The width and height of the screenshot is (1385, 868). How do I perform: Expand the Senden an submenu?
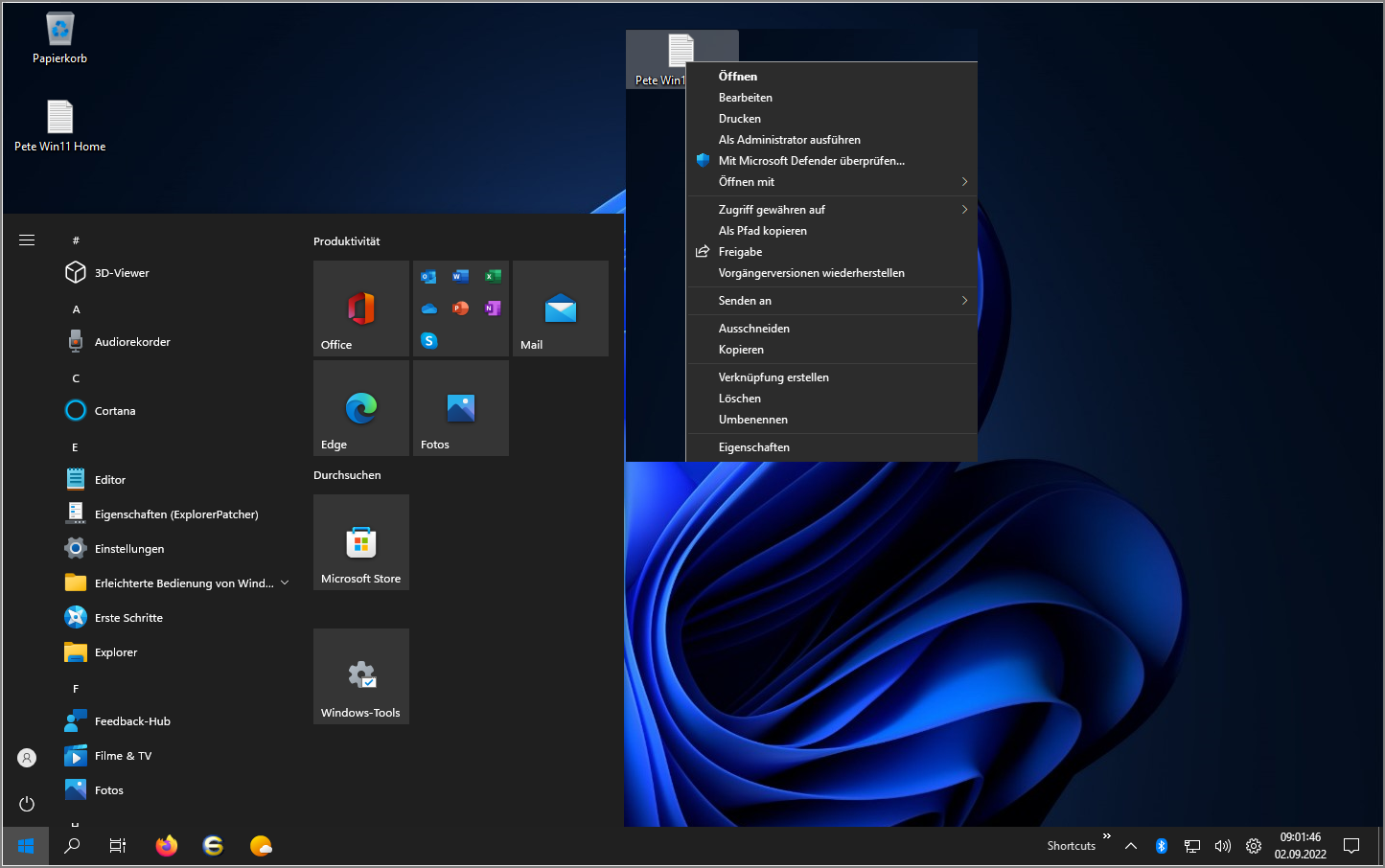click(832, 301)
